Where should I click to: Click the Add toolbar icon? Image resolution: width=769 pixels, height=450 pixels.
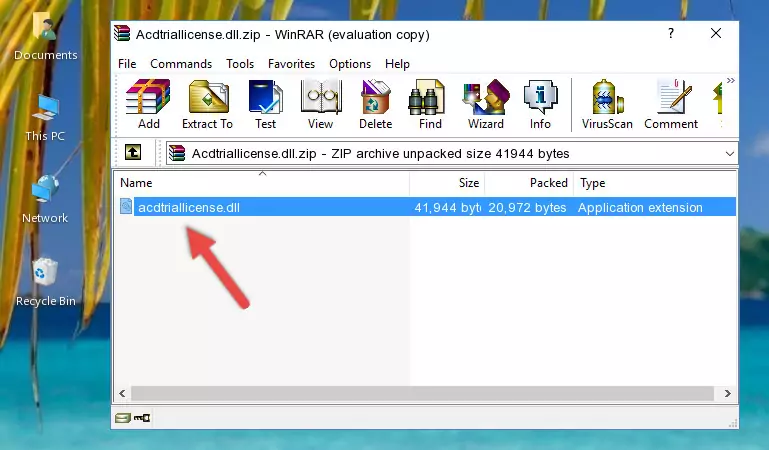click(148, 104)
